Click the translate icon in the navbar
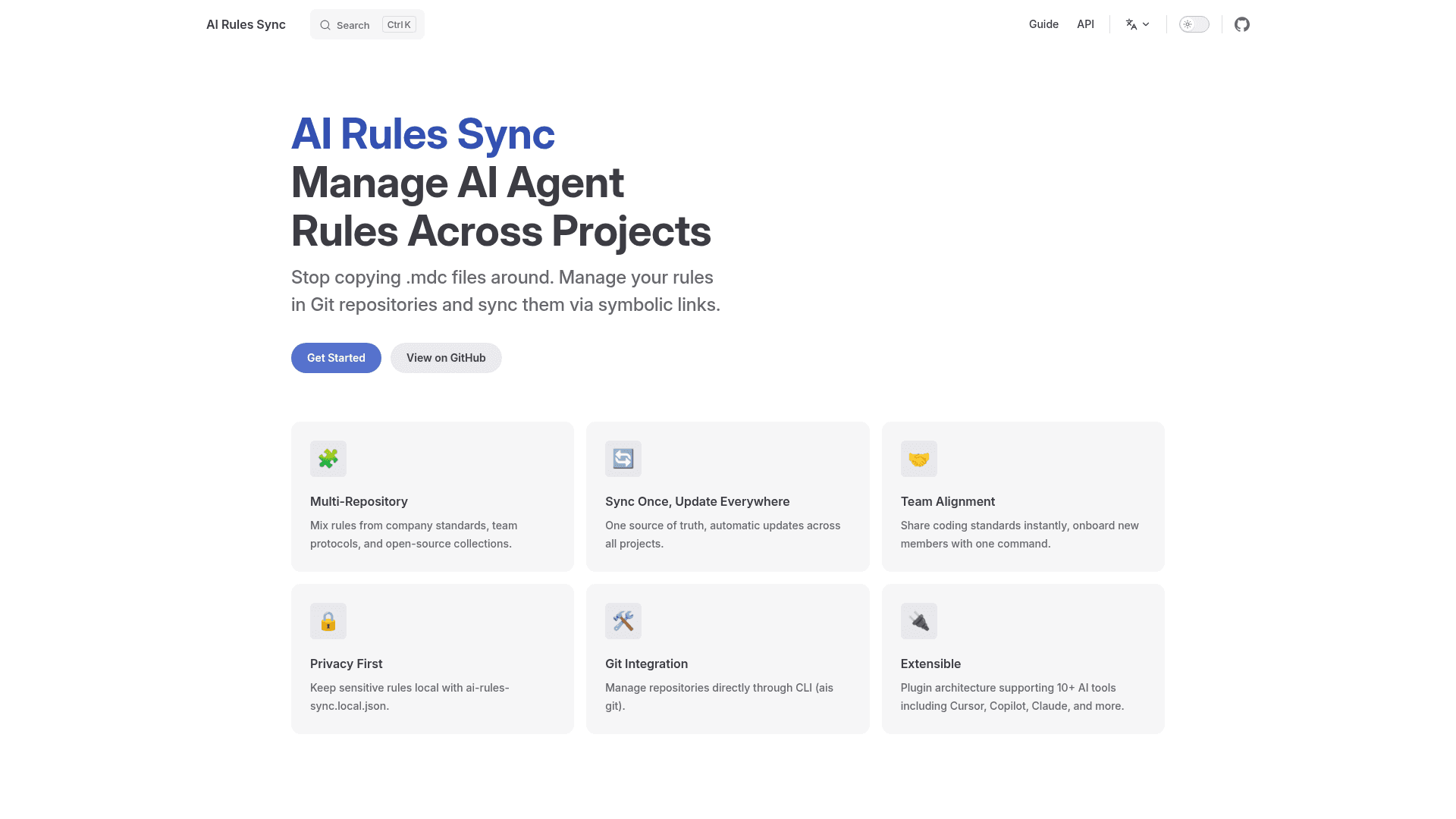Image resolution: width=1456 pixels, height=819 pixels. [1132, 24]
